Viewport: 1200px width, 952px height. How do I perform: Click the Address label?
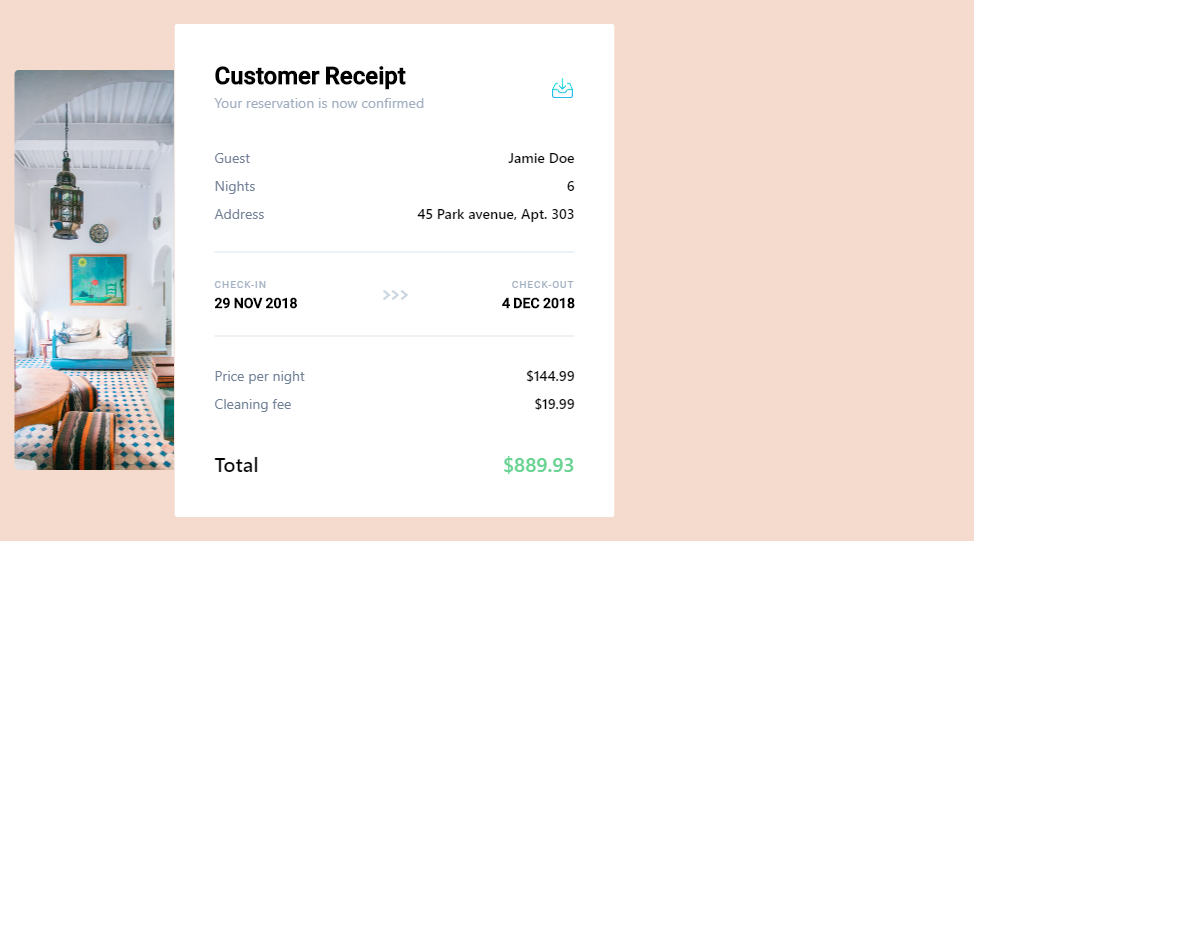click(239, 214)
